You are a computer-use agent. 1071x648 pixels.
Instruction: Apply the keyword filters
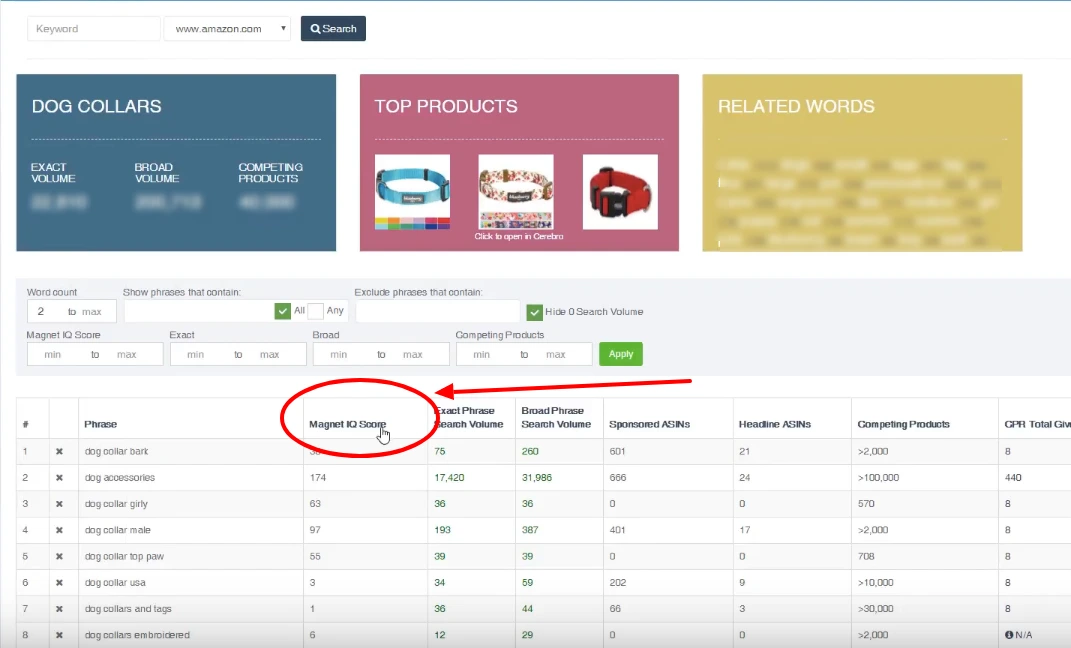pos(621,353)
